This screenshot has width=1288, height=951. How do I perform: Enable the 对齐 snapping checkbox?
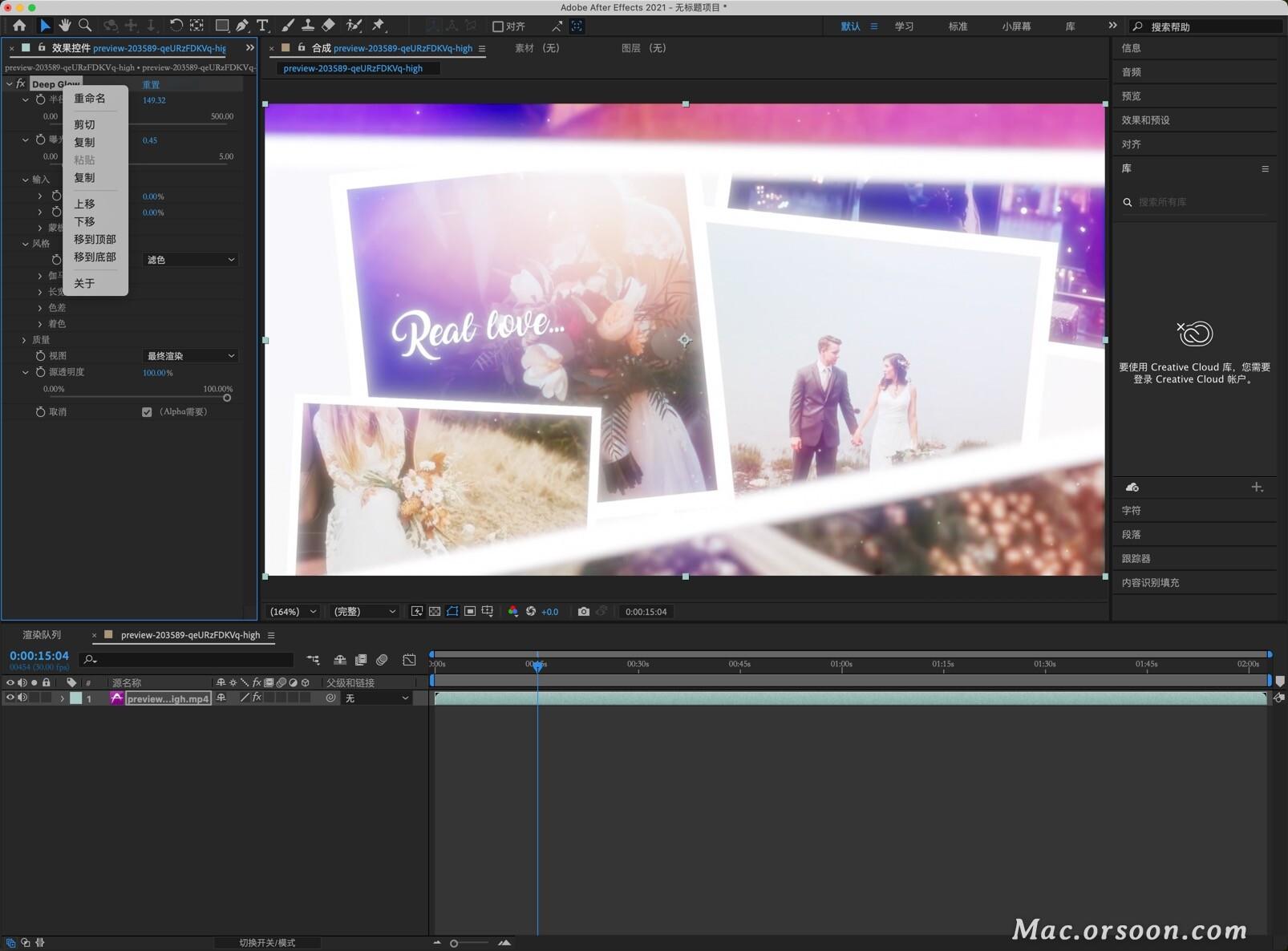pos(497,26)
